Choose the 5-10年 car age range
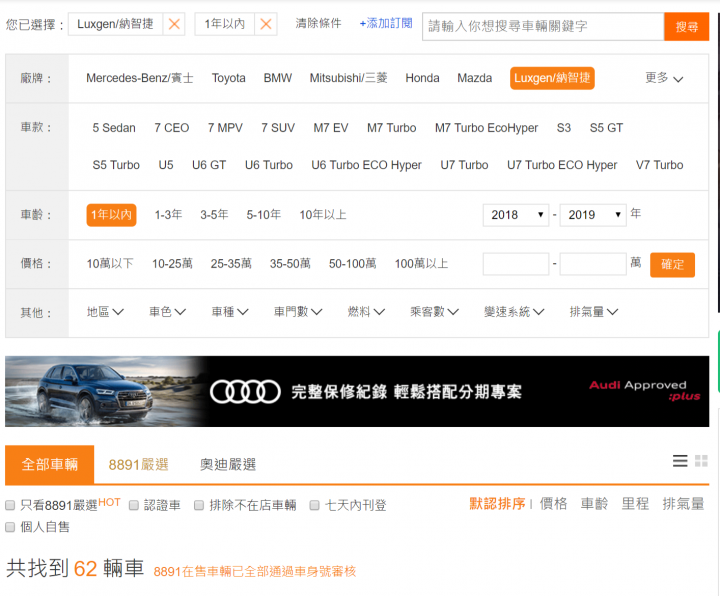 click(264, 215)
